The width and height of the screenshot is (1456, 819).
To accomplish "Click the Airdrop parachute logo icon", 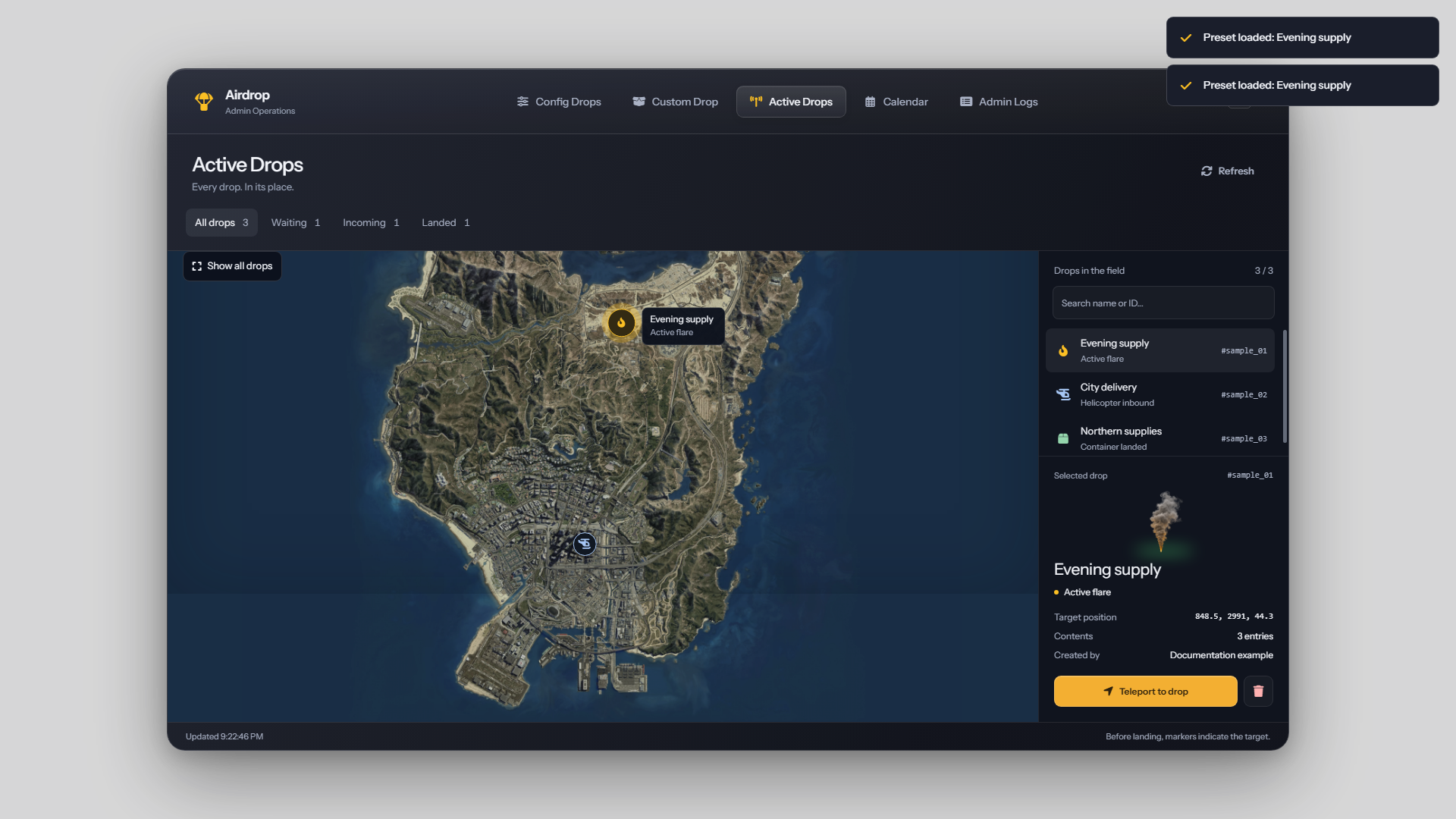I will tap(203, 102).
